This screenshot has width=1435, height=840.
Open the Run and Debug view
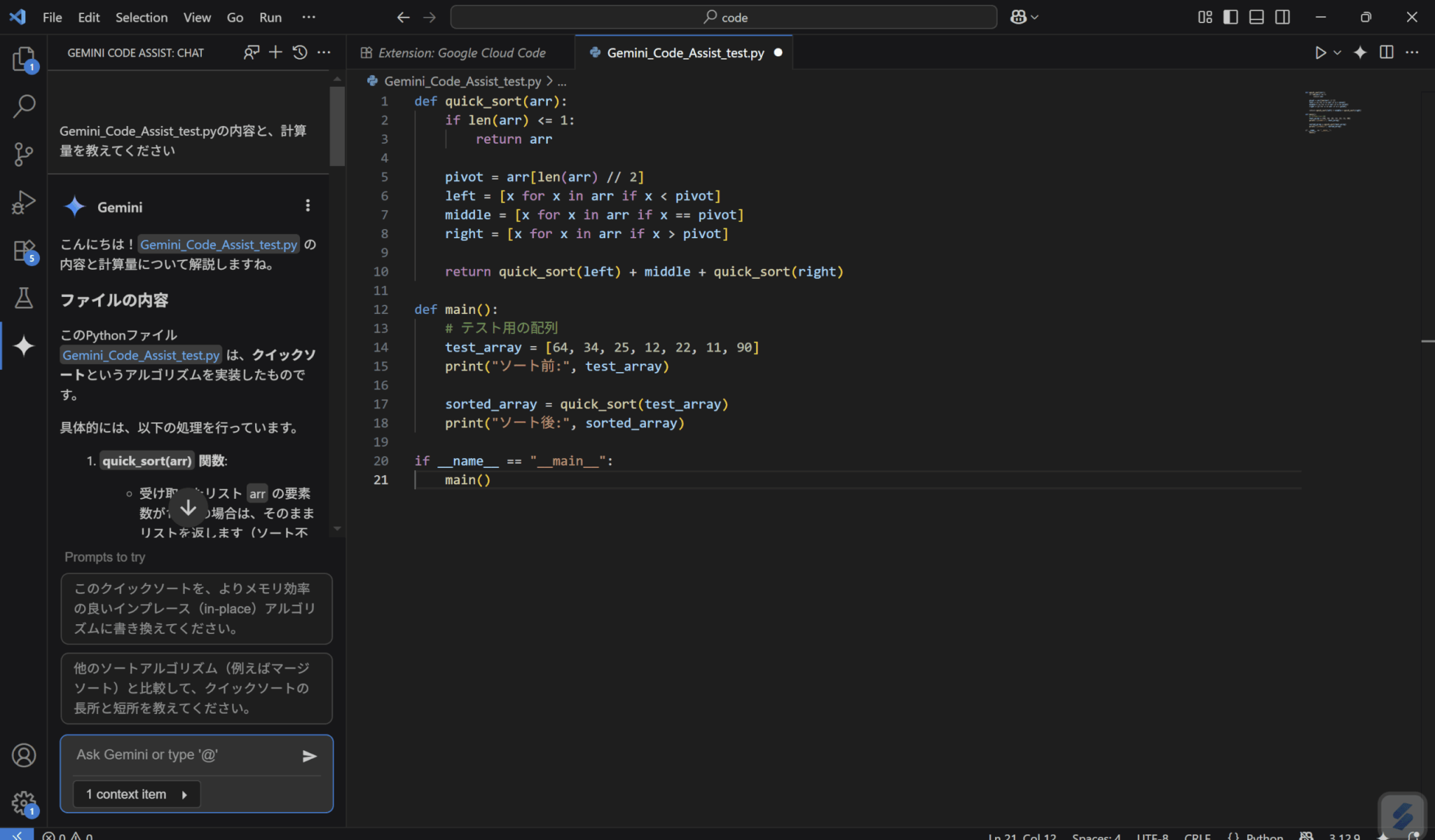(24, 202)
